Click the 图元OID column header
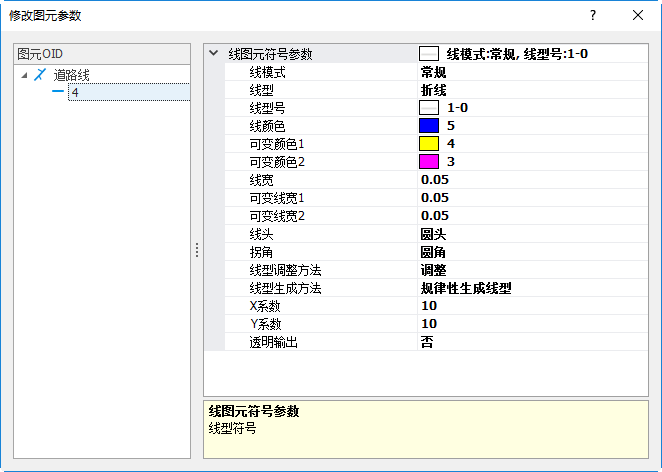The height and width of the screenshot is (472, 662). point(100,53)
